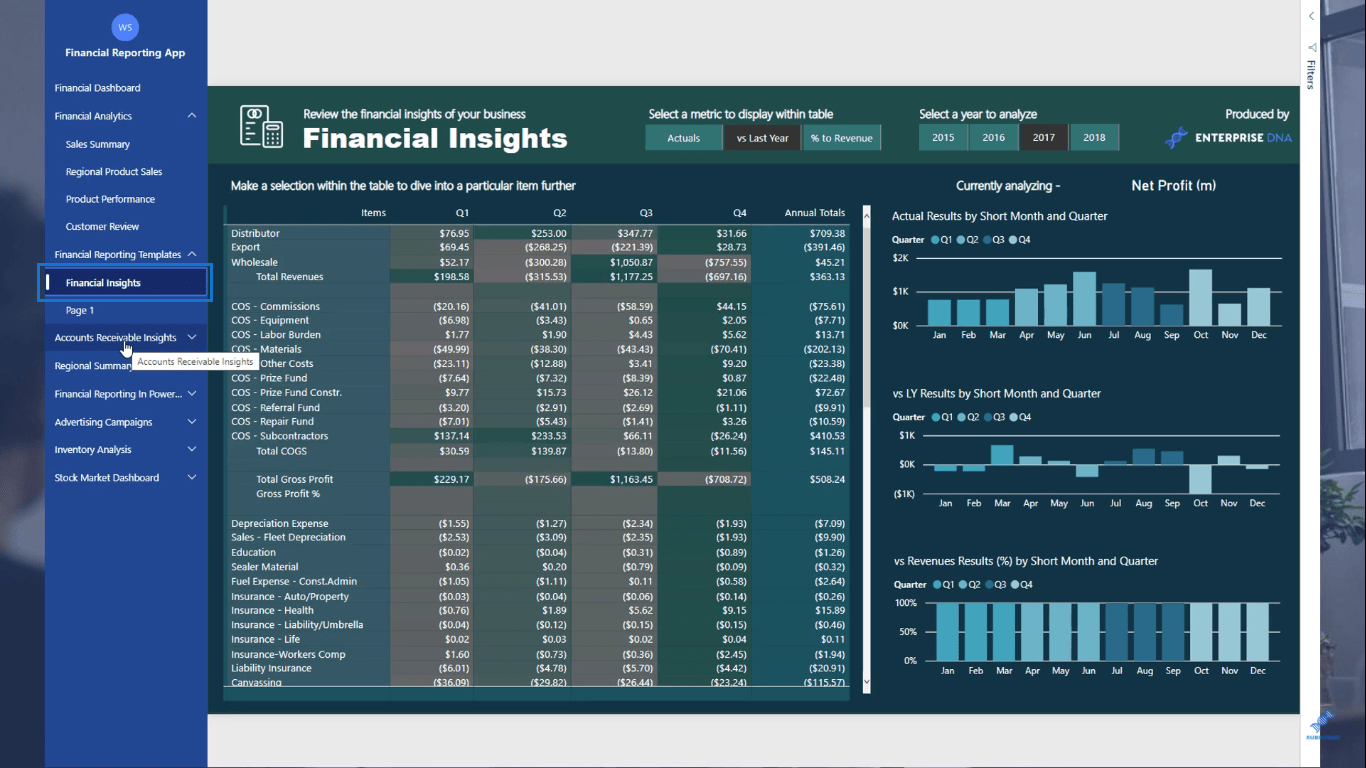Image resolution: width=1366 pixels, height=768 pixels.
Task: Expand the Inventory Analysis section
Action: pyautogui.click(x=192, y=450)
